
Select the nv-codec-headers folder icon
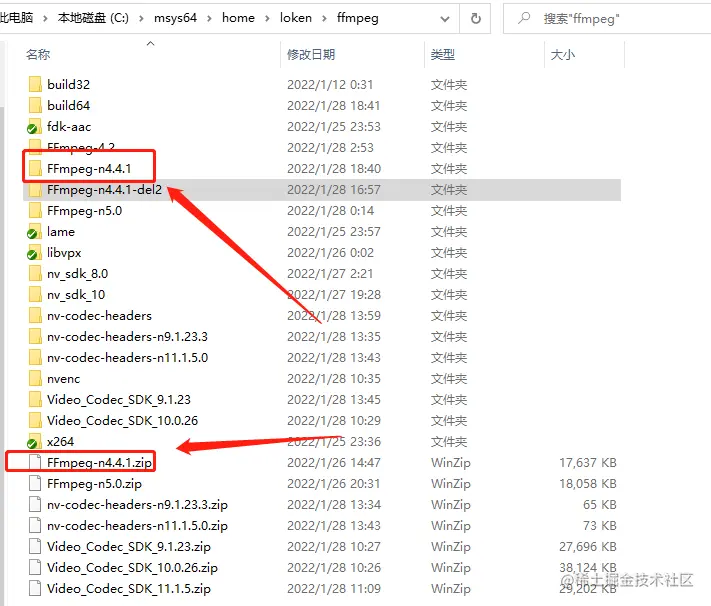coord(35,316)
